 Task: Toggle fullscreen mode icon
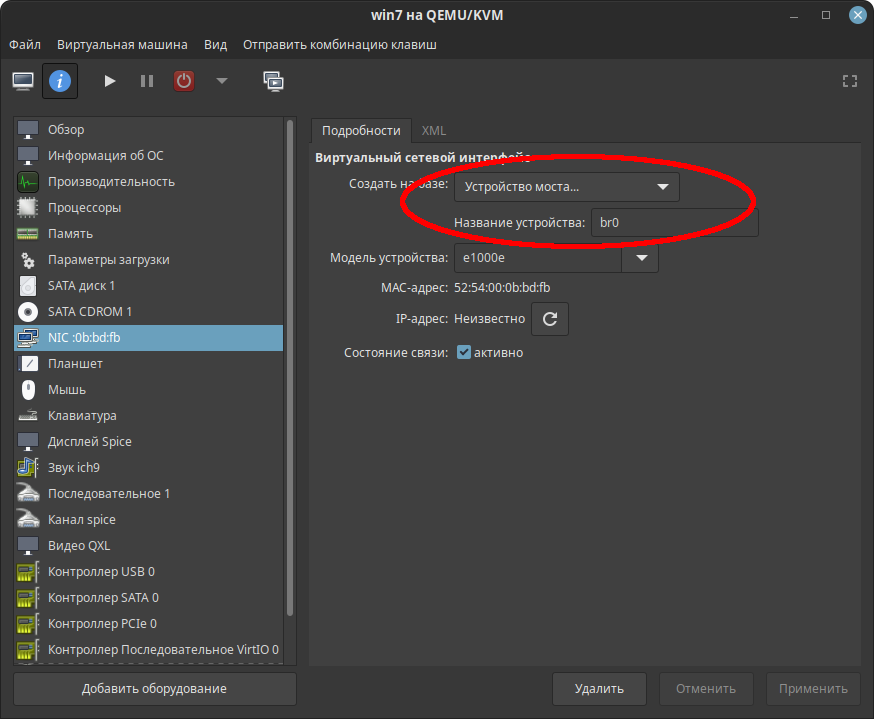click(849, 81)
